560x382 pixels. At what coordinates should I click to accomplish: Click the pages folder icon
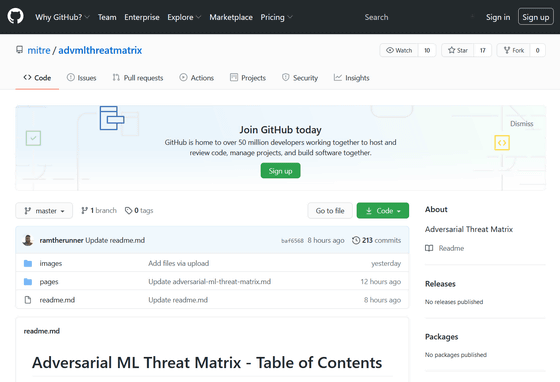tap(28, 282)
